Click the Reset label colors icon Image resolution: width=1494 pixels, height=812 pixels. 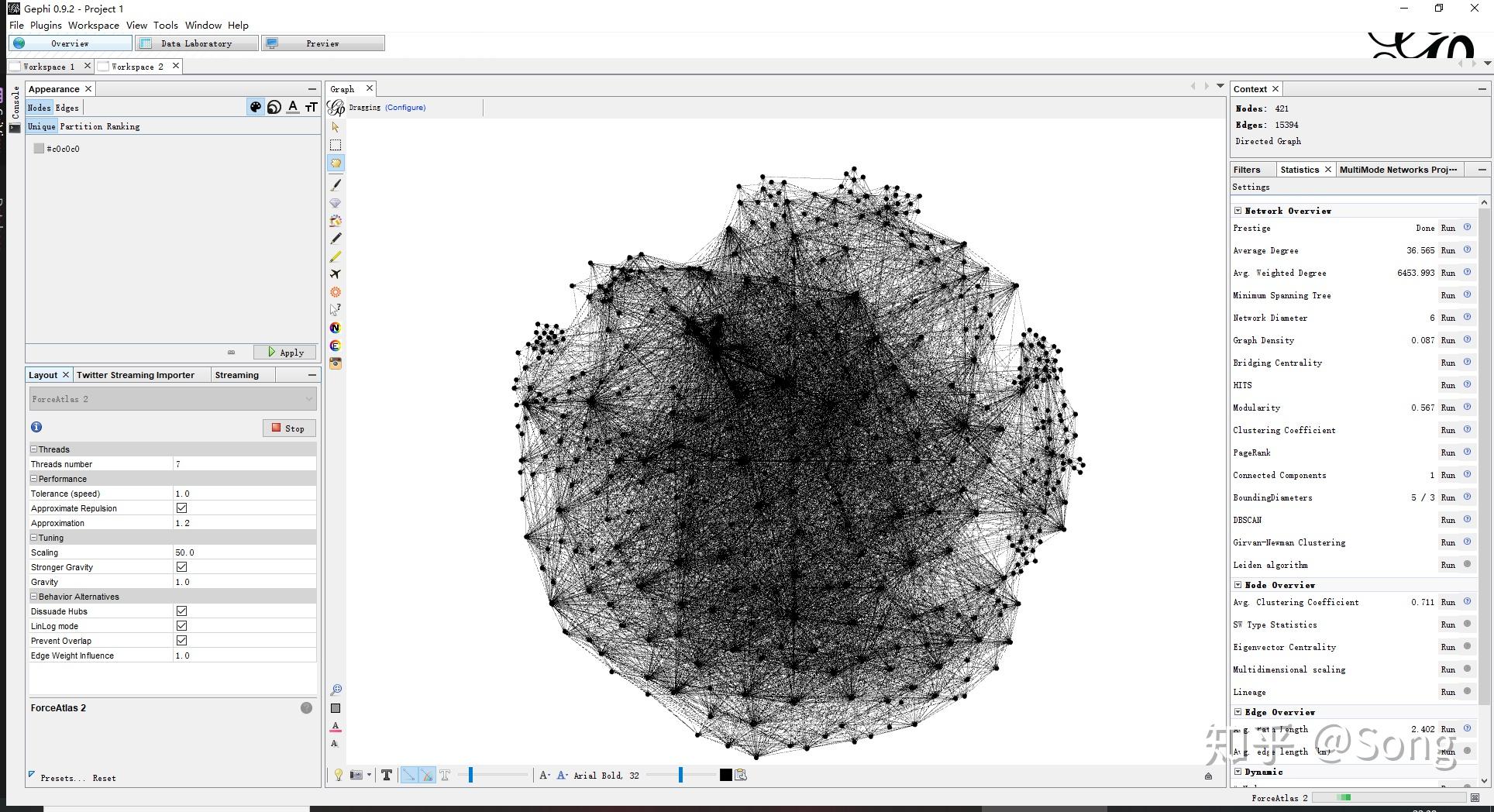pos(336,727)
